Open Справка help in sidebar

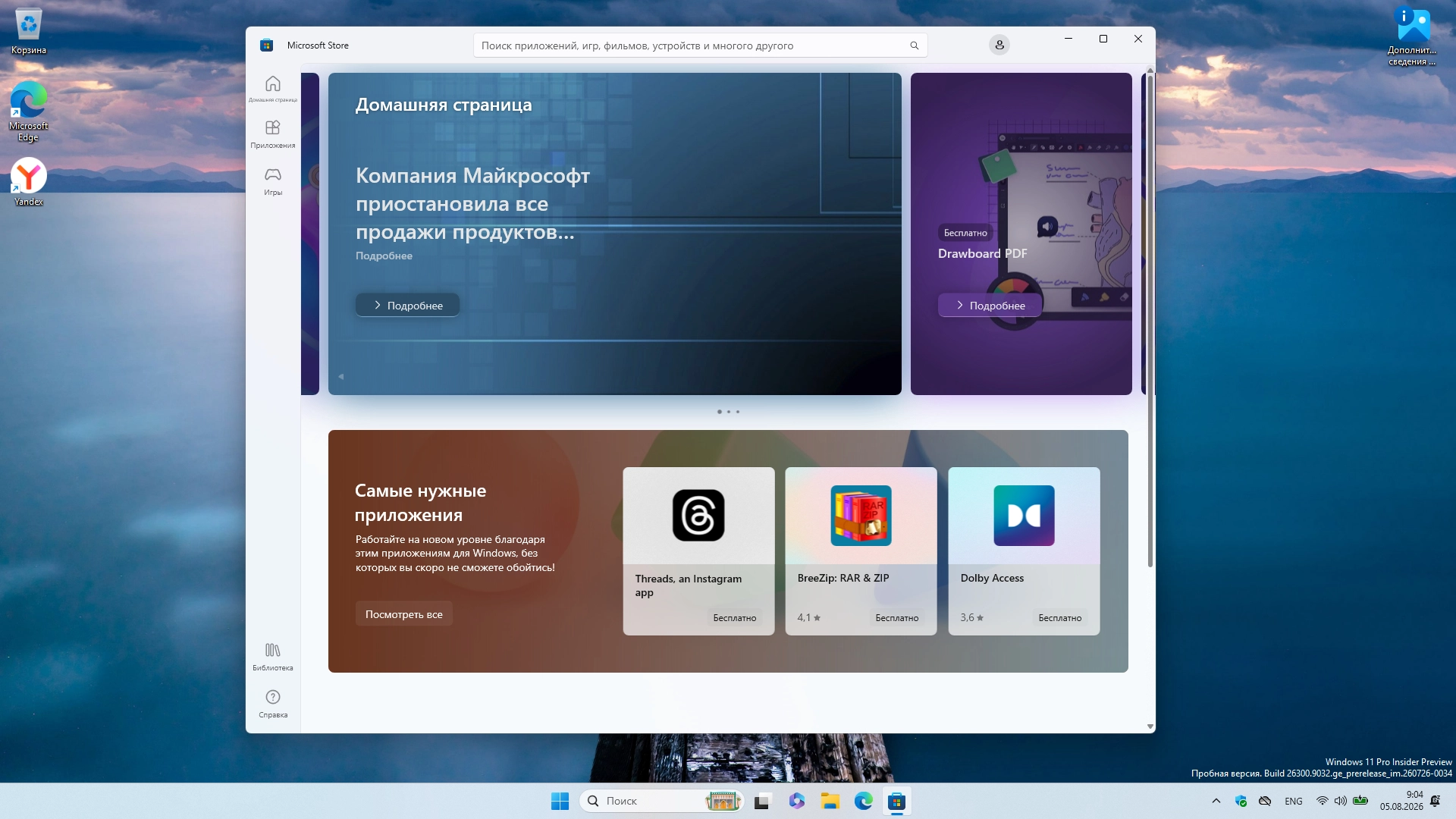pos(273,704)
